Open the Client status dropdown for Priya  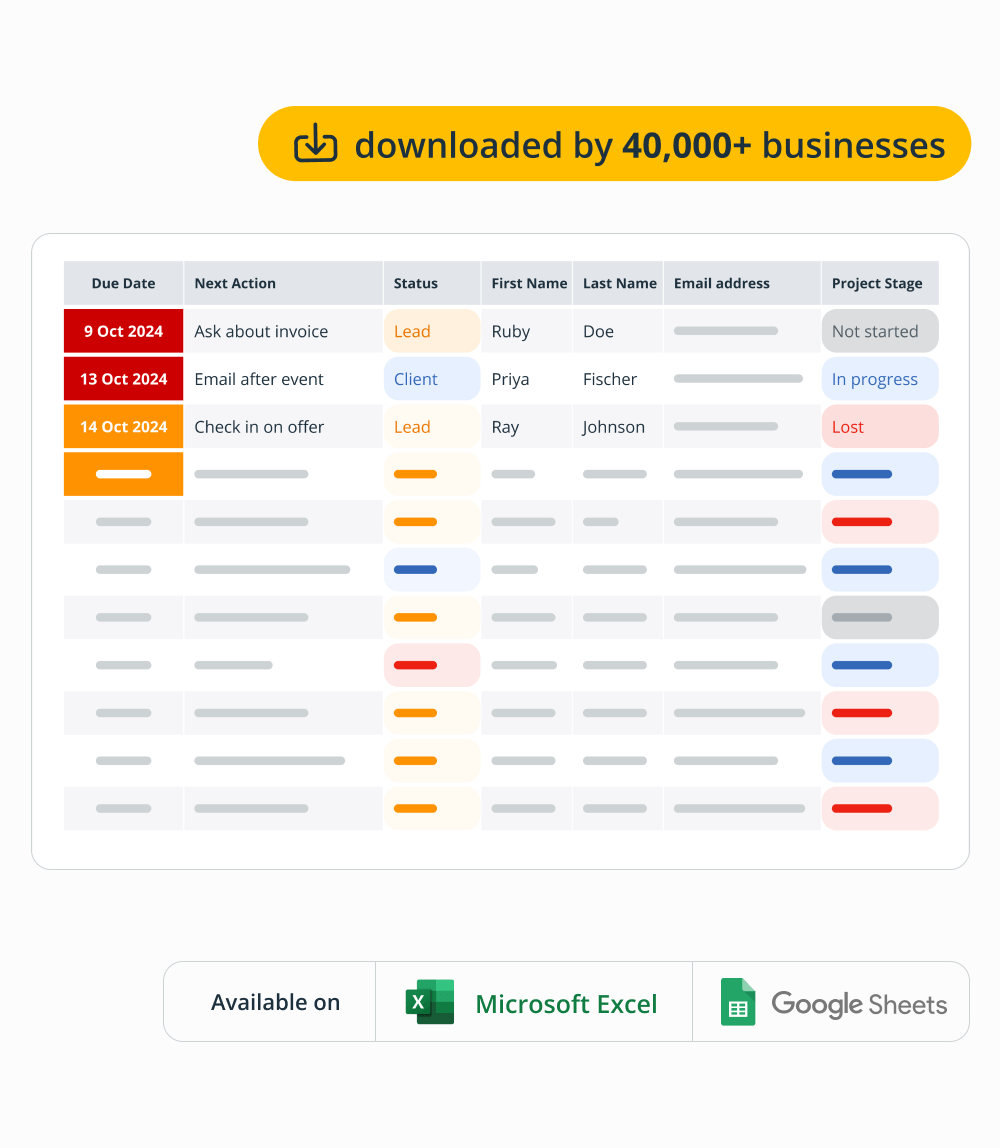point(431,379)
